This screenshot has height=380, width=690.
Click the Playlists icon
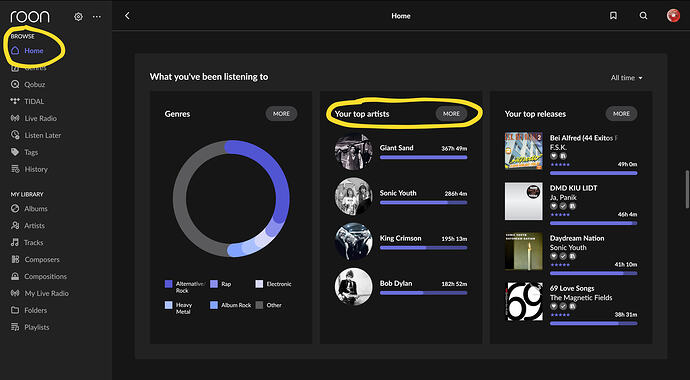pyautogui.click(x=15, y=327)
